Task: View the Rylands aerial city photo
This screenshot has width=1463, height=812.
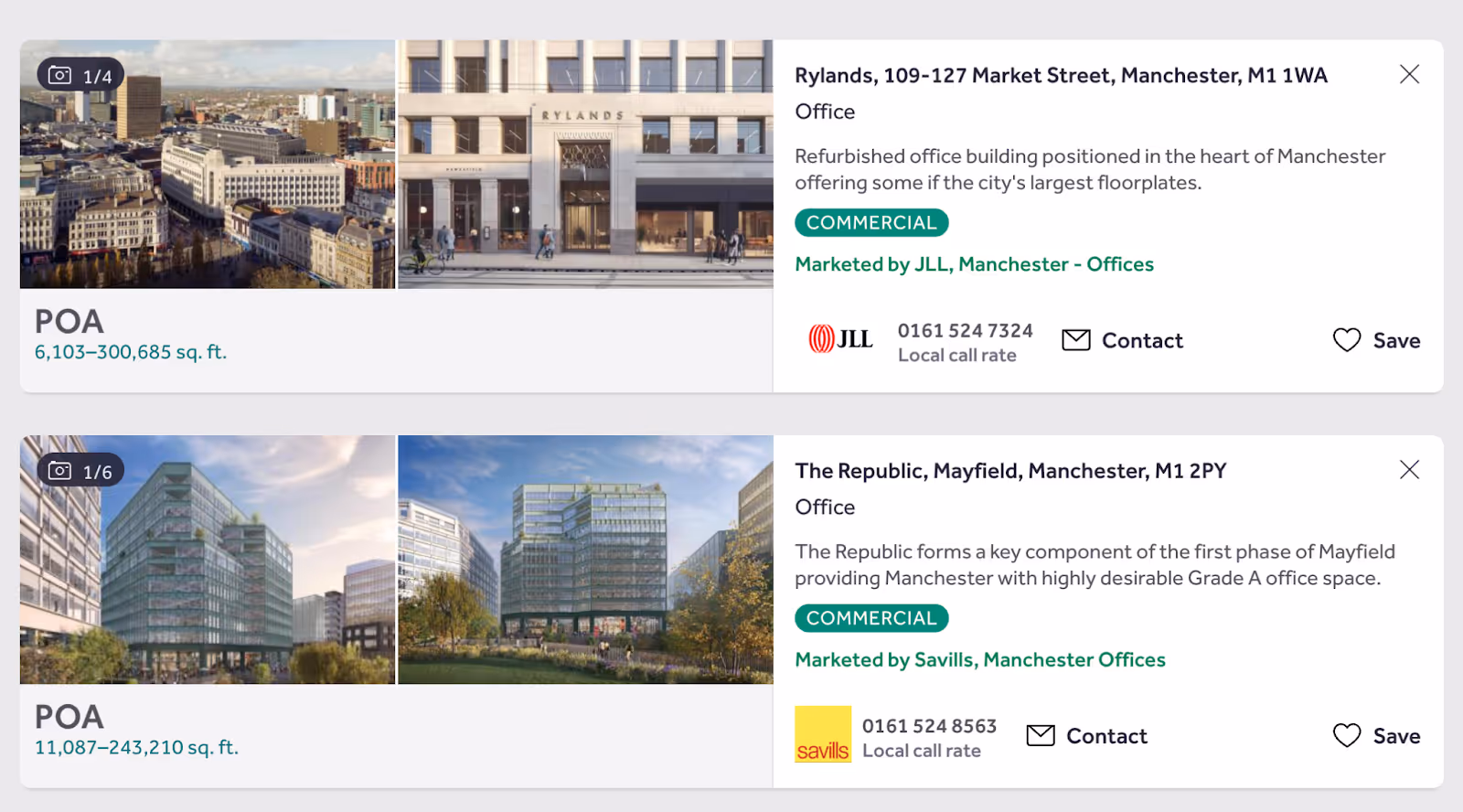Action: click(x=208, y=165)
